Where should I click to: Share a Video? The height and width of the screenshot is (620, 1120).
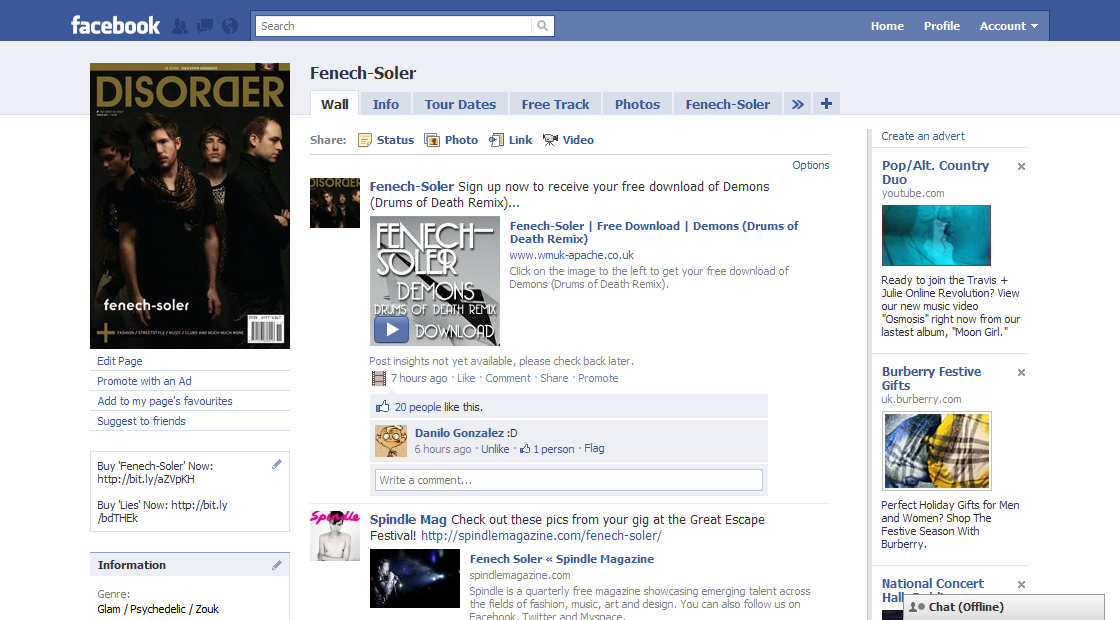coord(568,140)
